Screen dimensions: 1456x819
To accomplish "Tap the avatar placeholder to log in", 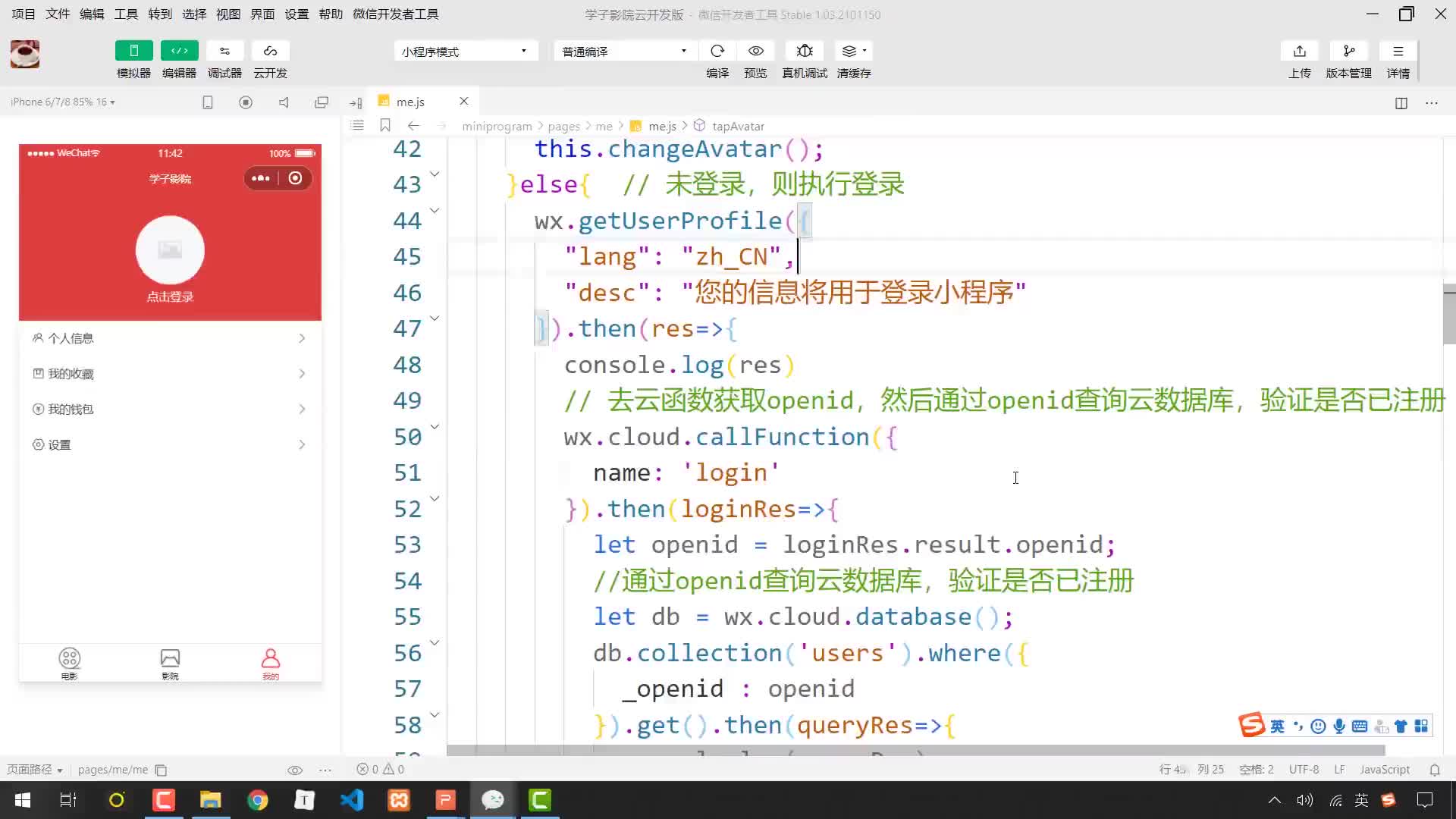I will 170,250.
